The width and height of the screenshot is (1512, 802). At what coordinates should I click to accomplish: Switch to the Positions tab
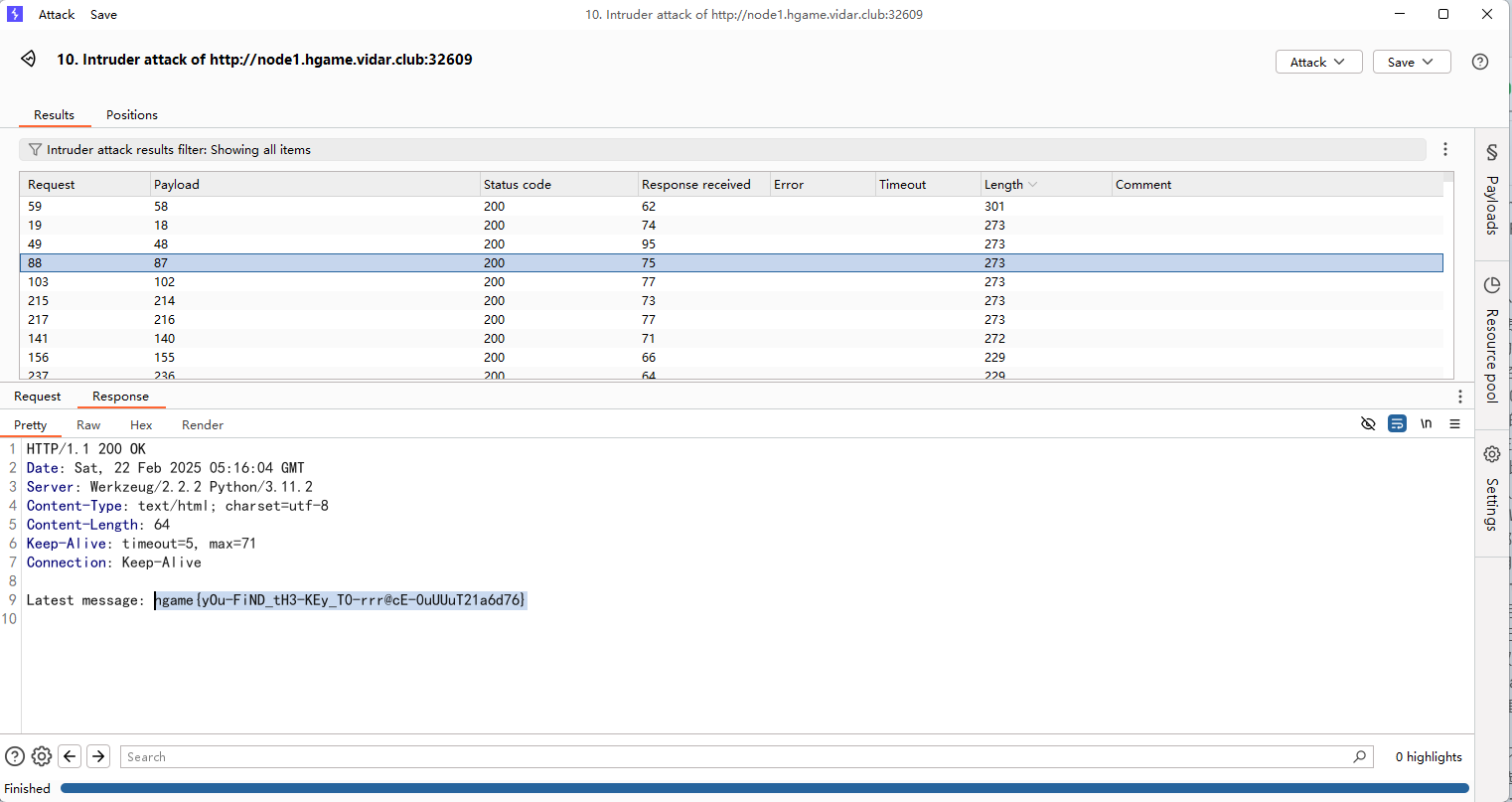(x=132, y=115)
